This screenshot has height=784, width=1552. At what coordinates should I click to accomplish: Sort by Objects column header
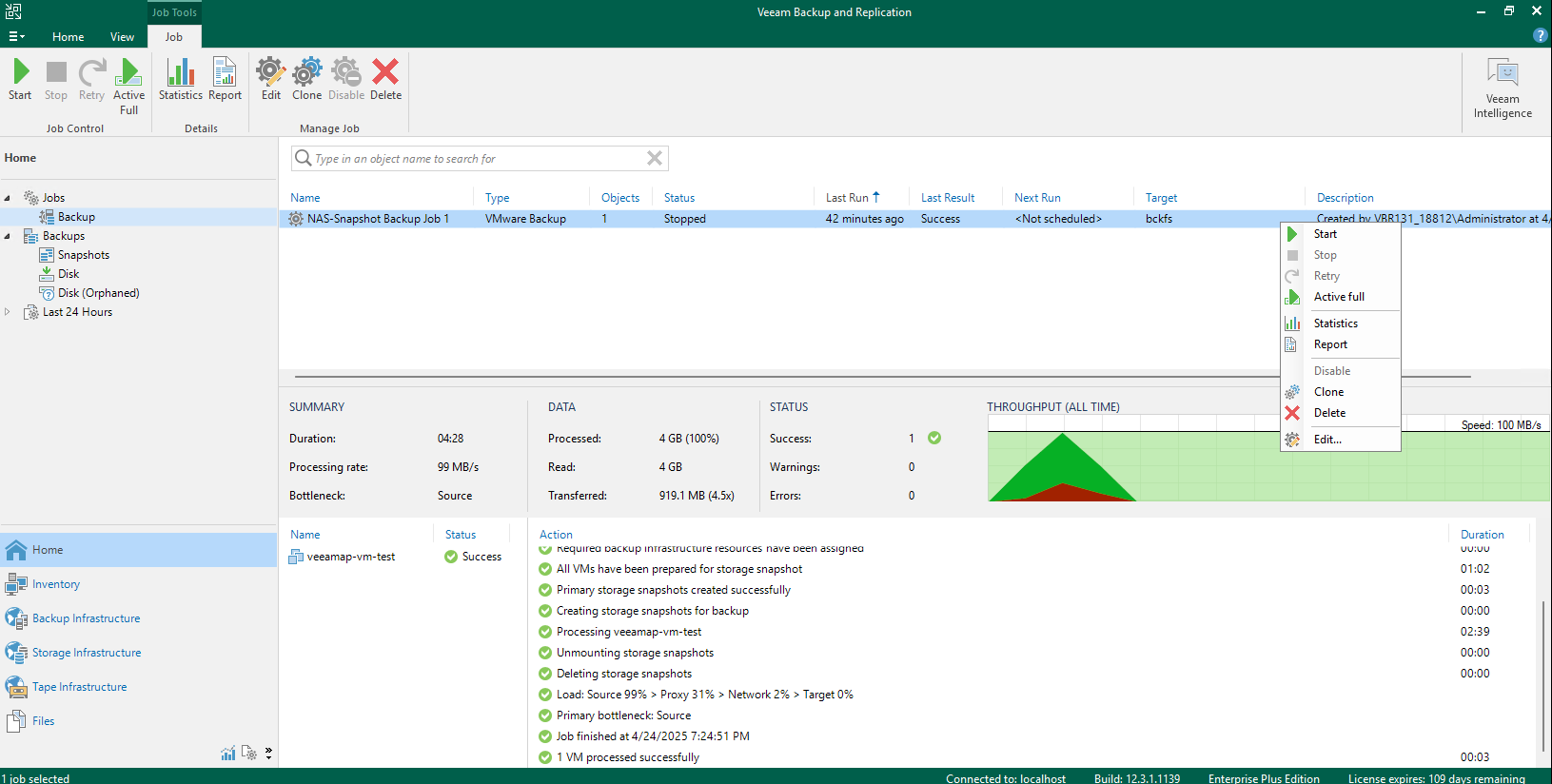pyautogui.click(x=620, y=198)
